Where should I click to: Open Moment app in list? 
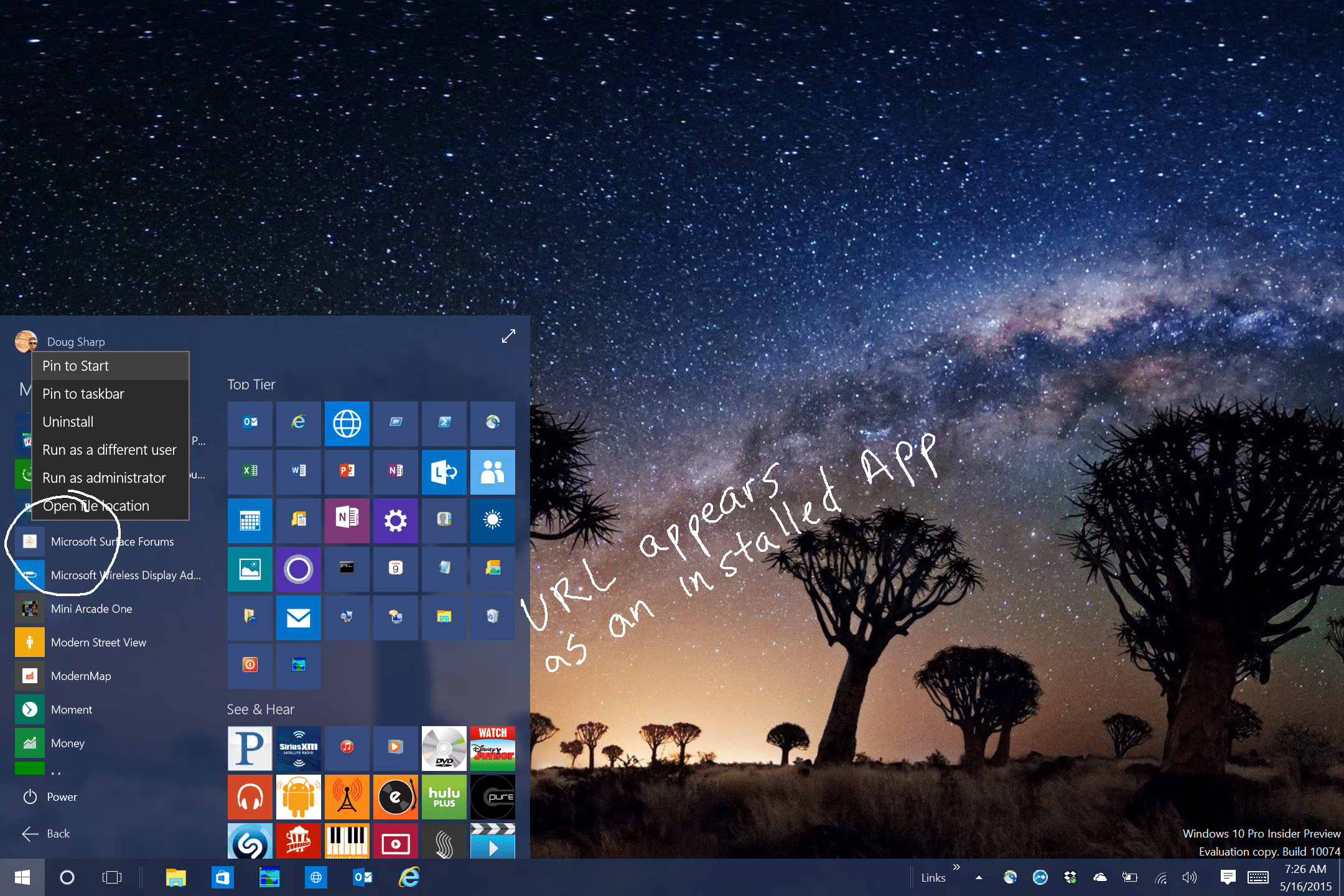click(x=112, y=709)
